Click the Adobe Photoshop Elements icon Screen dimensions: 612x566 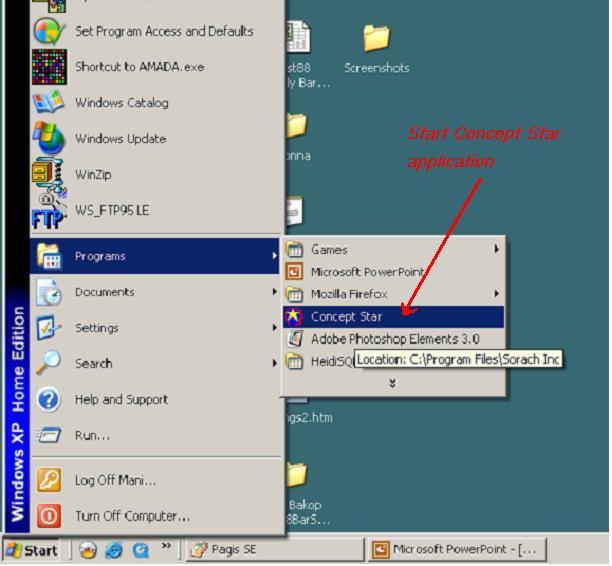tap(295, 338)
